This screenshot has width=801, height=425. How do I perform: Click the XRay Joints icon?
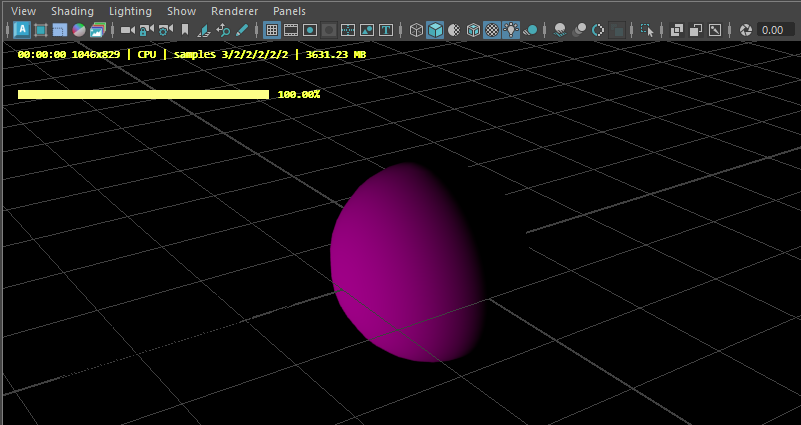715,30
